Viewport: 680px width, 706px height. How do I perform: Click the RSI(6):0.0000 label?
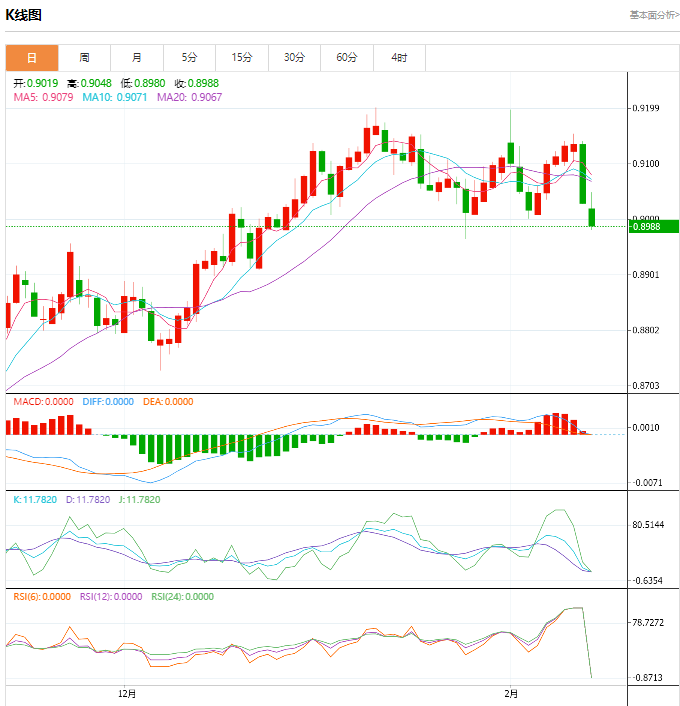click(x=42, y=597)
